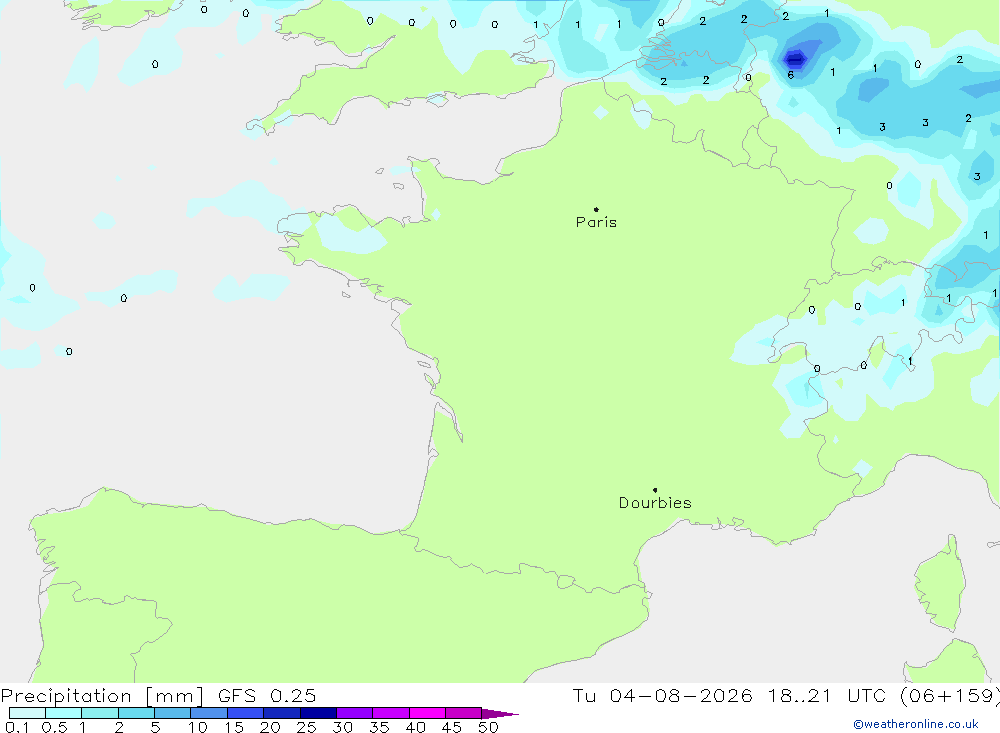
Task: Click the 'Precipitation [mm]' title text
Action: click(102, 695)
